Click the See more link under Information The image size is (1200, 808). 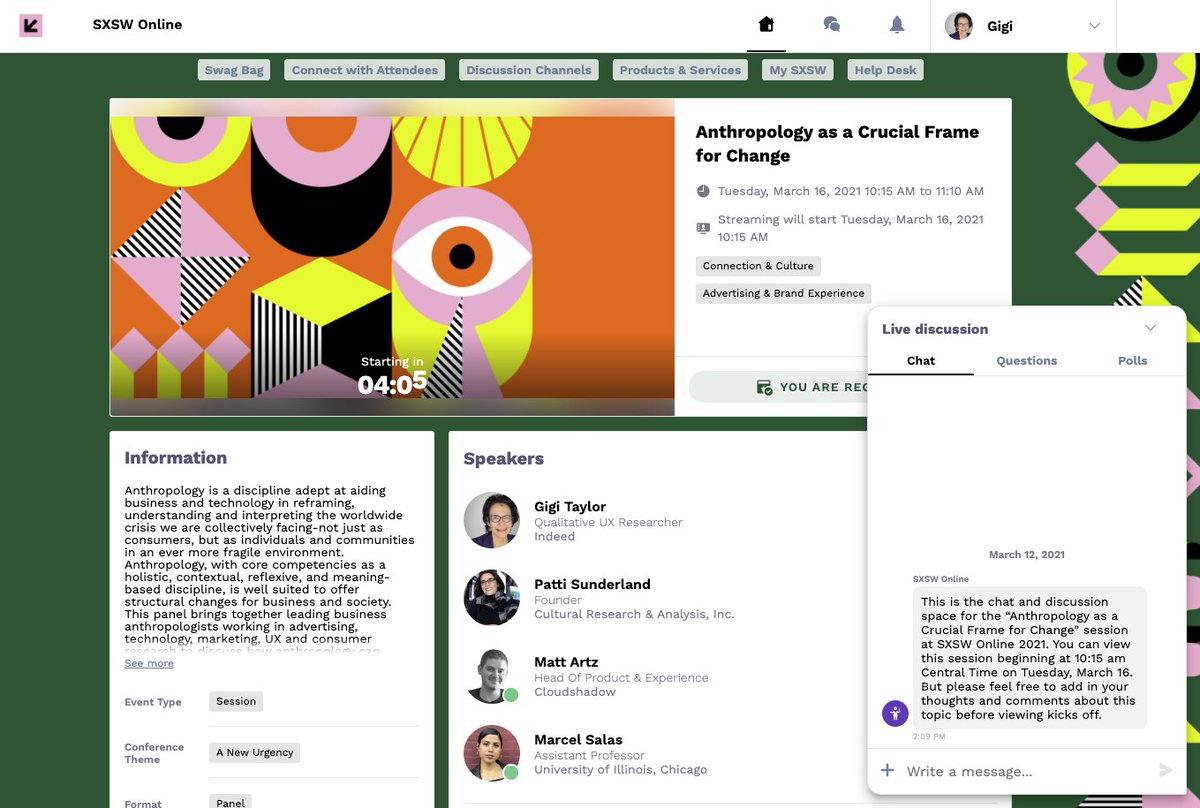(x=149, y=663)
